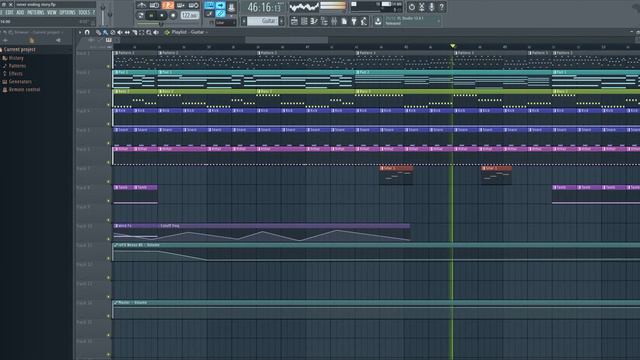Toggle mute switch for Track 4
Image resolution: width=640 pixels, height=360 pixels.
tap(108, 124)
